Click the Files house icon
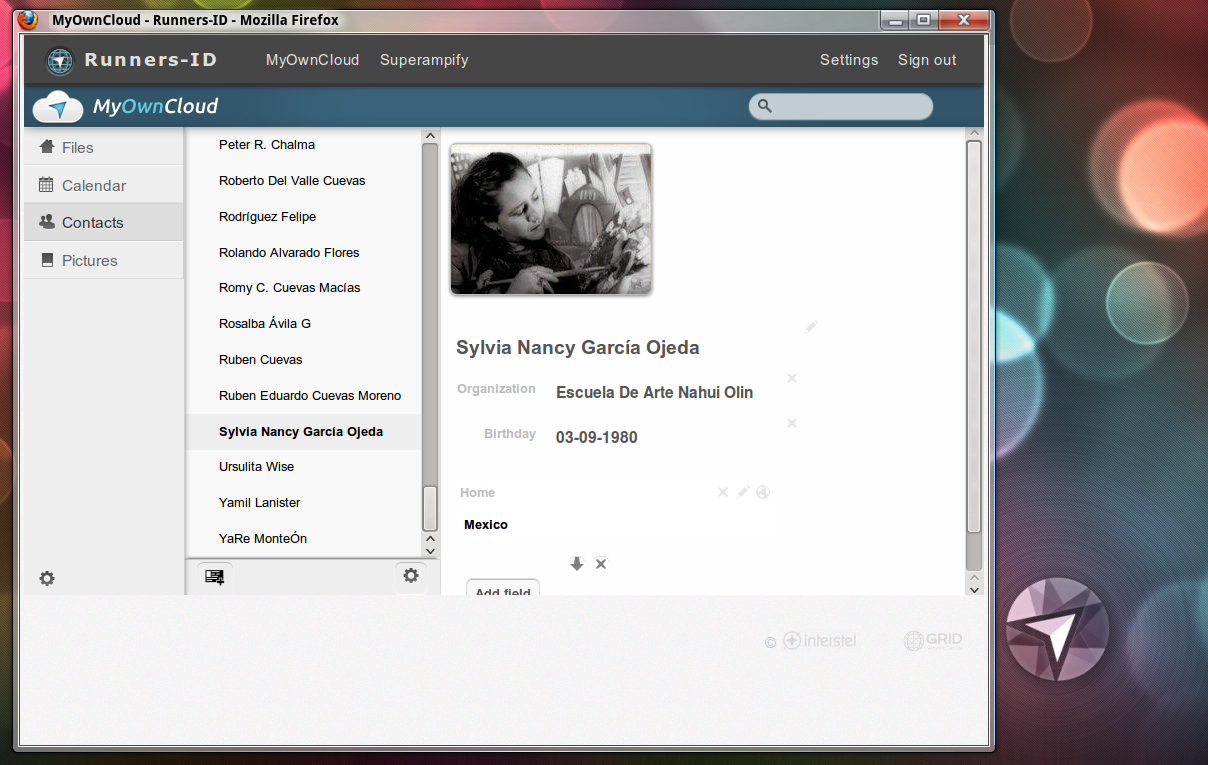Viewport: 1208px width, 765px height. [x=46, y=146]
